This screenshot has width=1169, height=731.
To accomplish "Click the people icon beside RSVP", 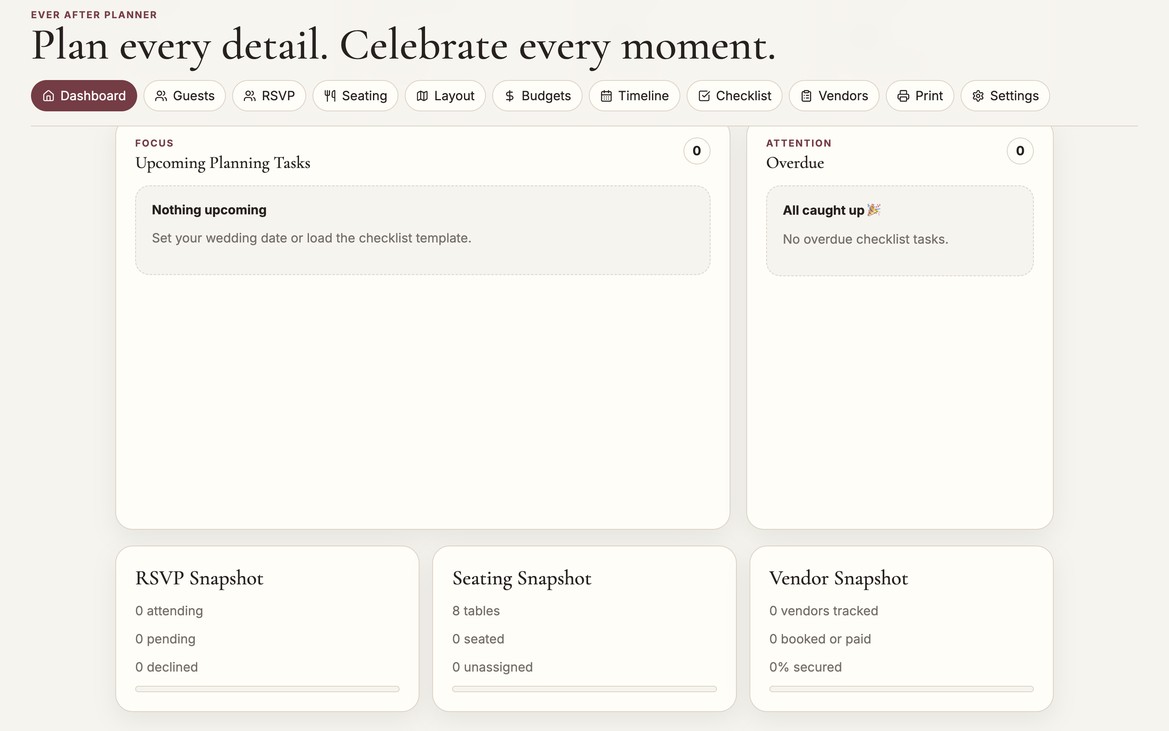I will [250, 96].
